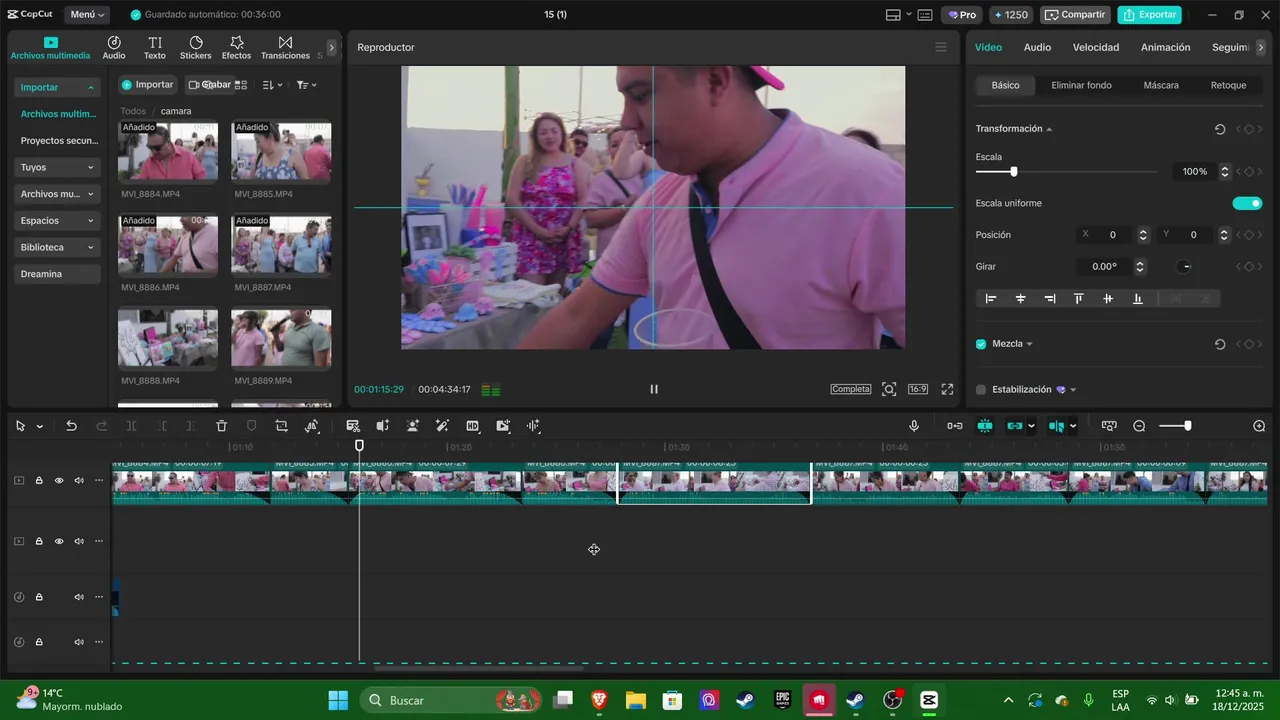Mute the main video track audio
This screenshot has width=1280, height=720.
coord(79,481)
